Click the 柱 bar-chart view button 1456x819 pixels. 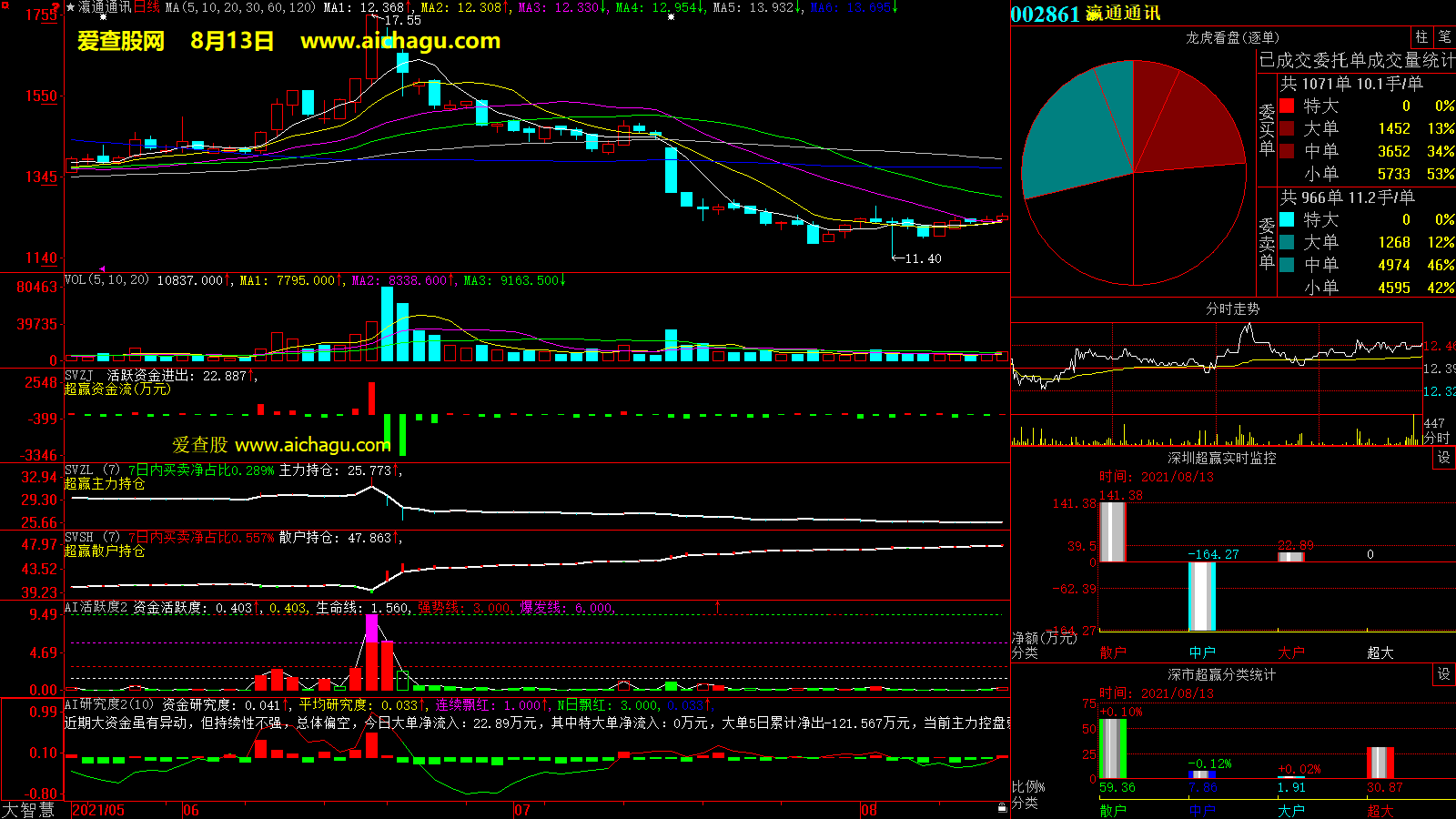(1421, 37)
